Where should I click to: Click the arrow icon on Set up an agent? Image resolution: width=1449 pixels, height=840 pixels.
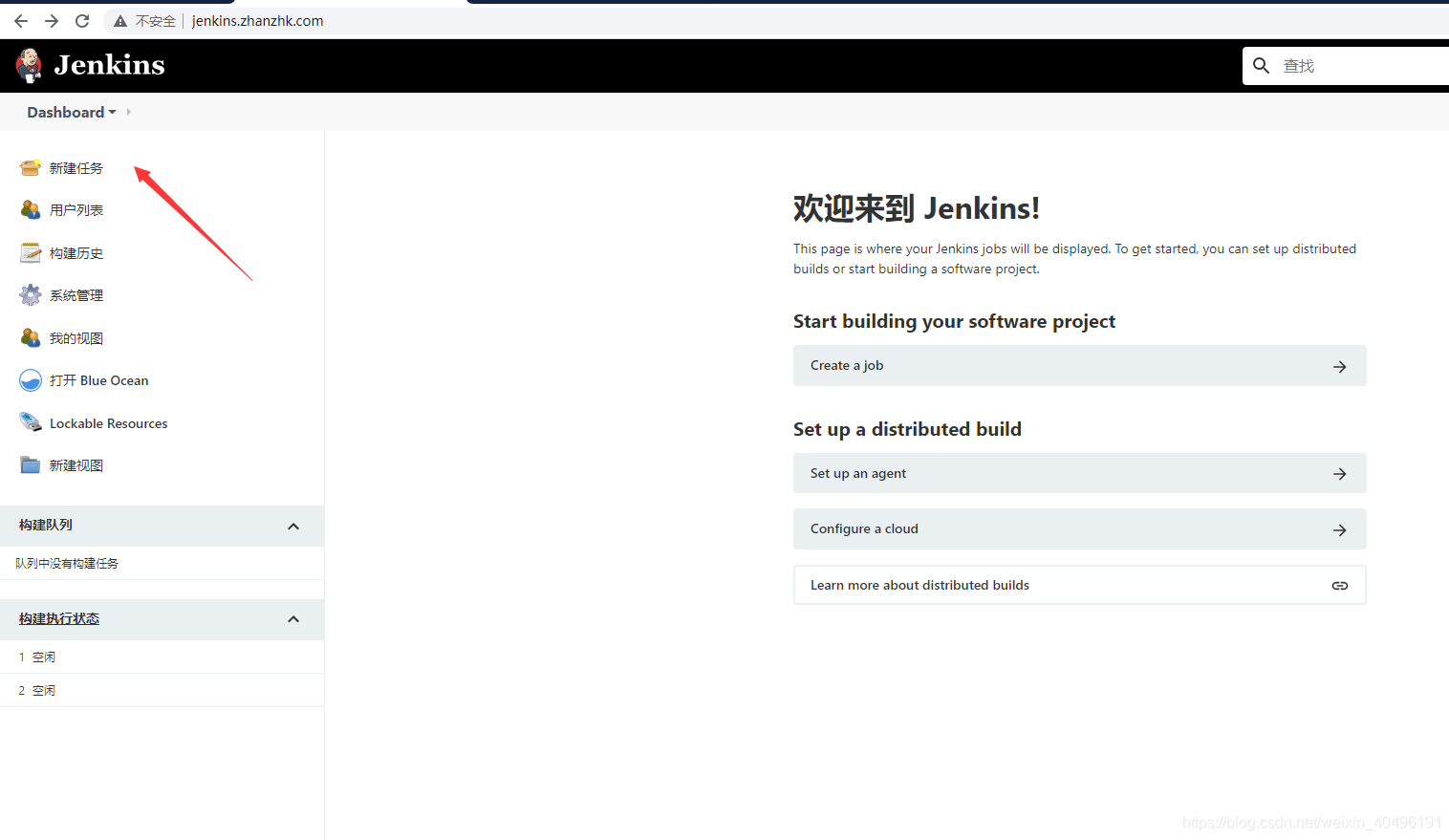click(1340, 474)
